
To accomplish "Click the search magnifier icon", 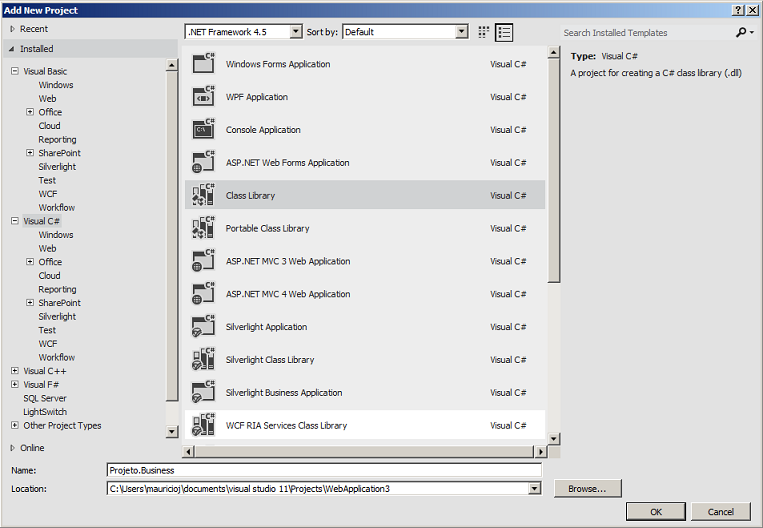I will point(742,32).
